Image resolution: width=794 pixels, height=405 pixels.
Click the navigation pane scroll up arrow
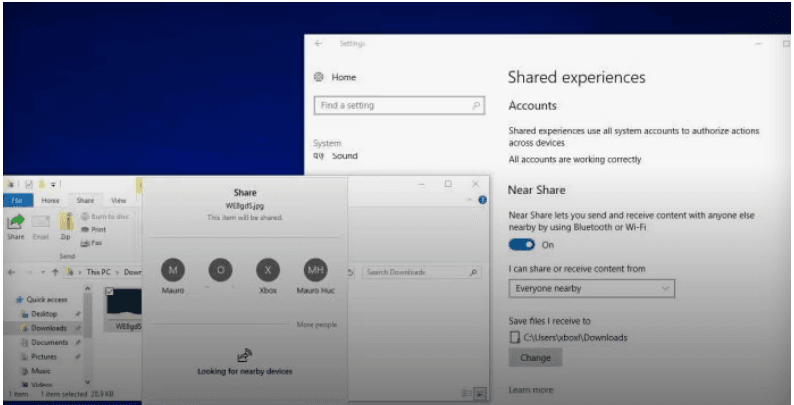(87, 289)
